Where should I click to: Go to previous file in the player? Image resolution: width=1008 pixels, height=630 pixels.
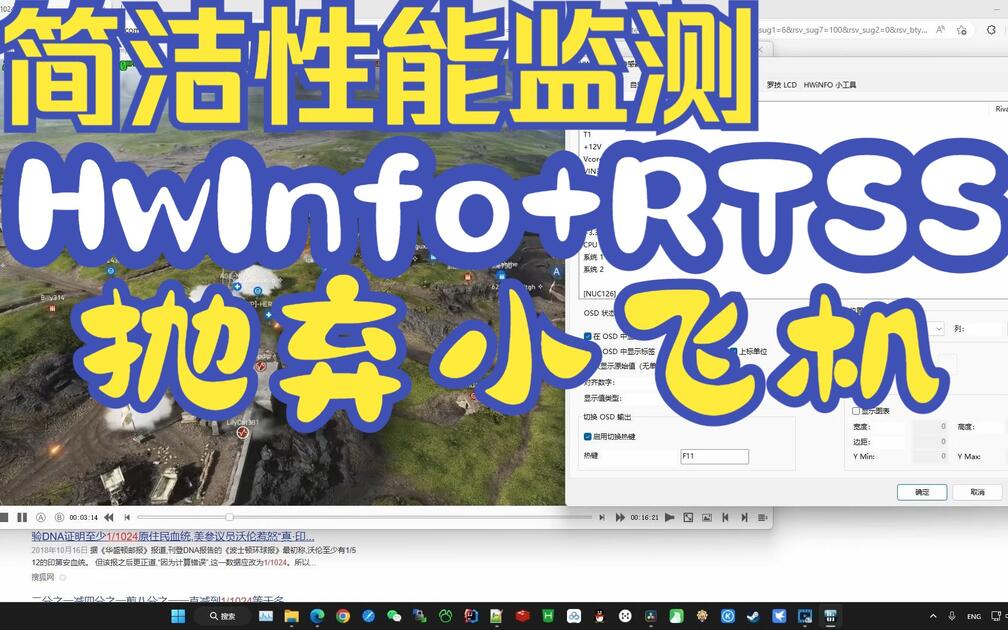point(725,517)
